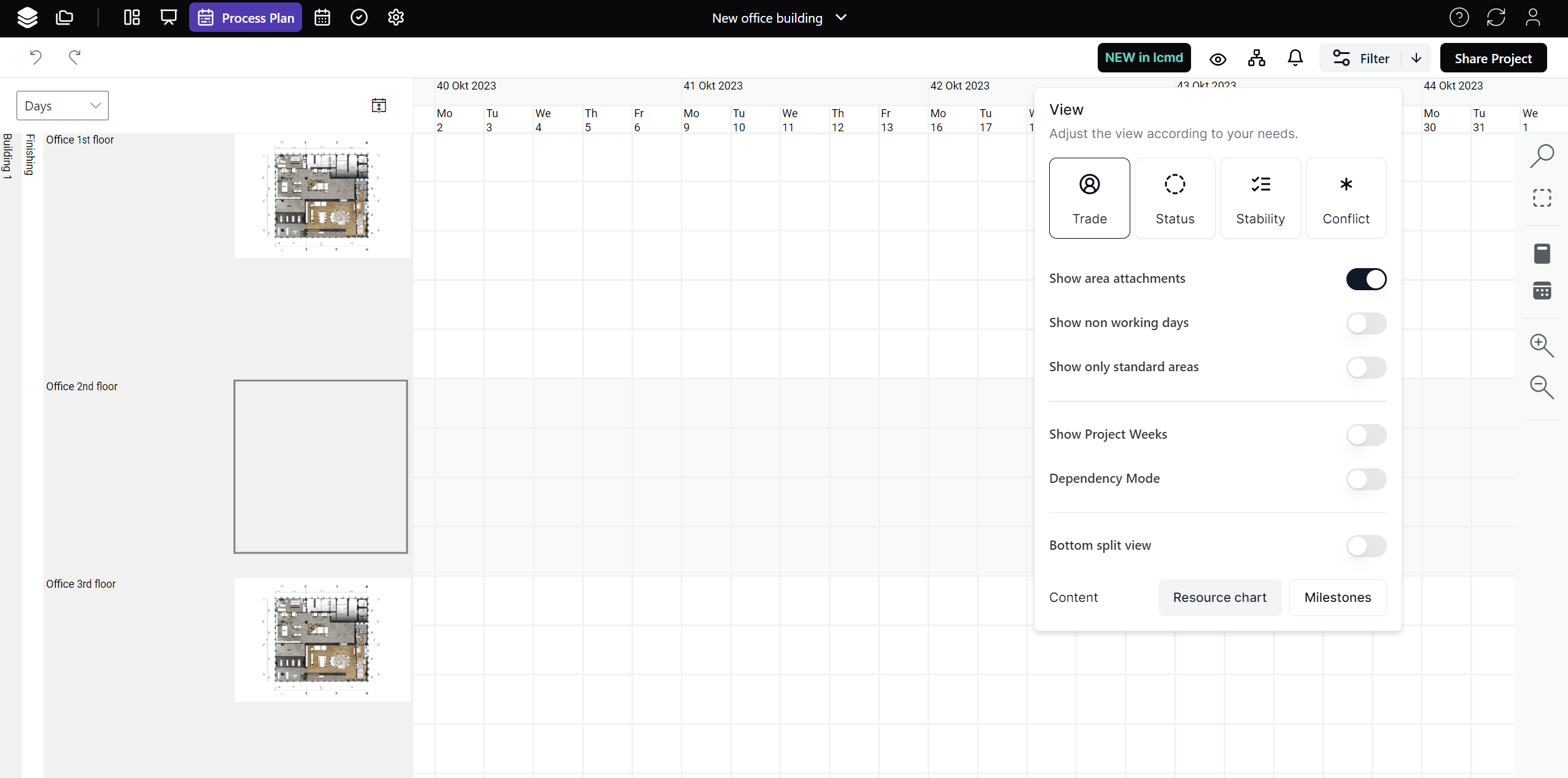Enable Dependency Mode switch
Viewport: 1568px width, 778px height.
tap(1366, 479)
